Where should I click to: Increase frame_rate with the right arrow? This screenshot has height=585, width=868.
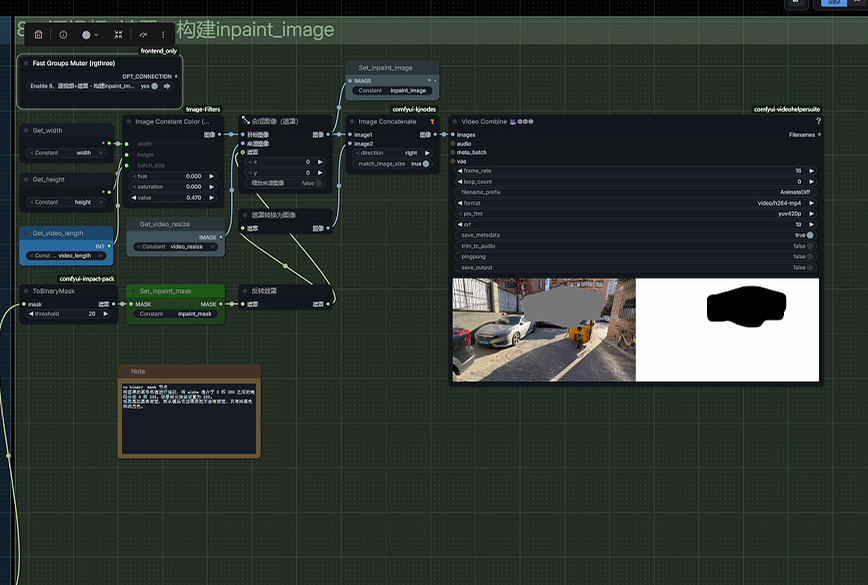[811, 171]
